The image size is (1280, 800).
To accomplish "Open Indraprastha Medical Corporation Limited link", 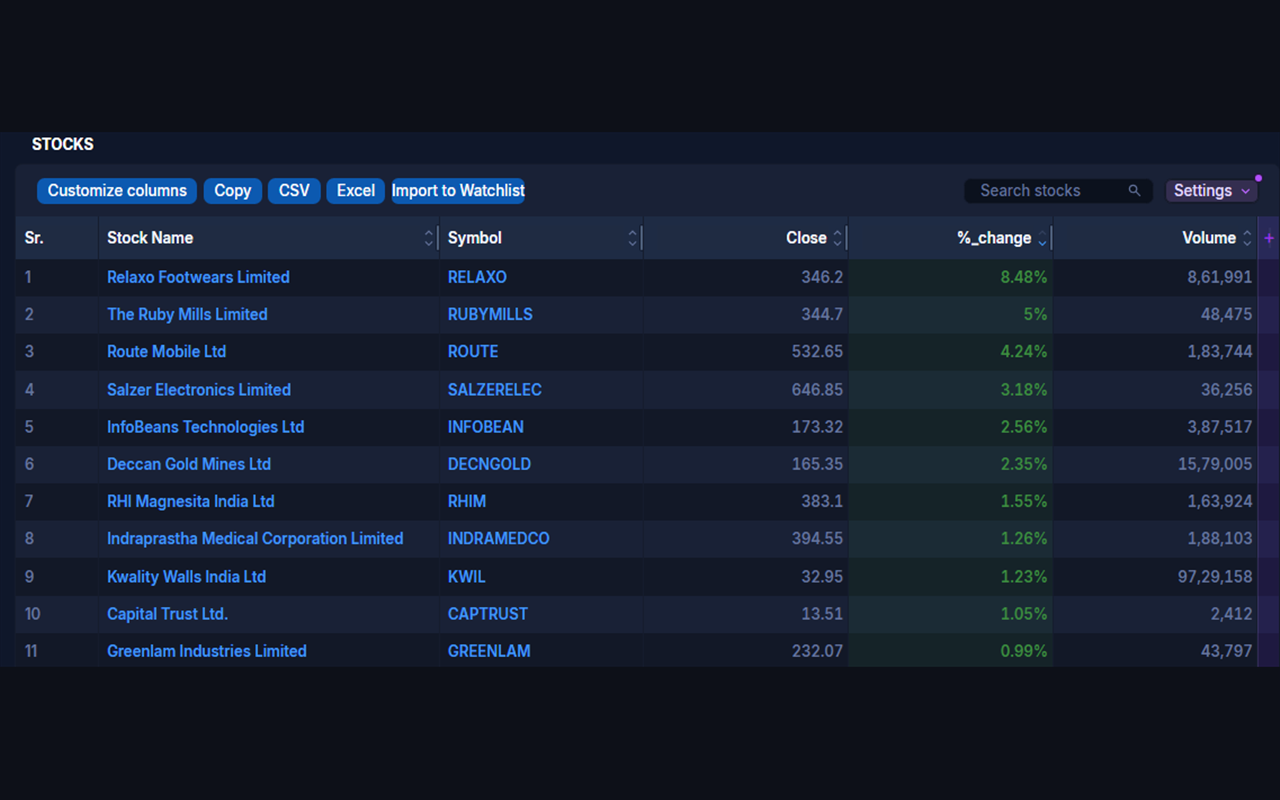I will (255, 539).
